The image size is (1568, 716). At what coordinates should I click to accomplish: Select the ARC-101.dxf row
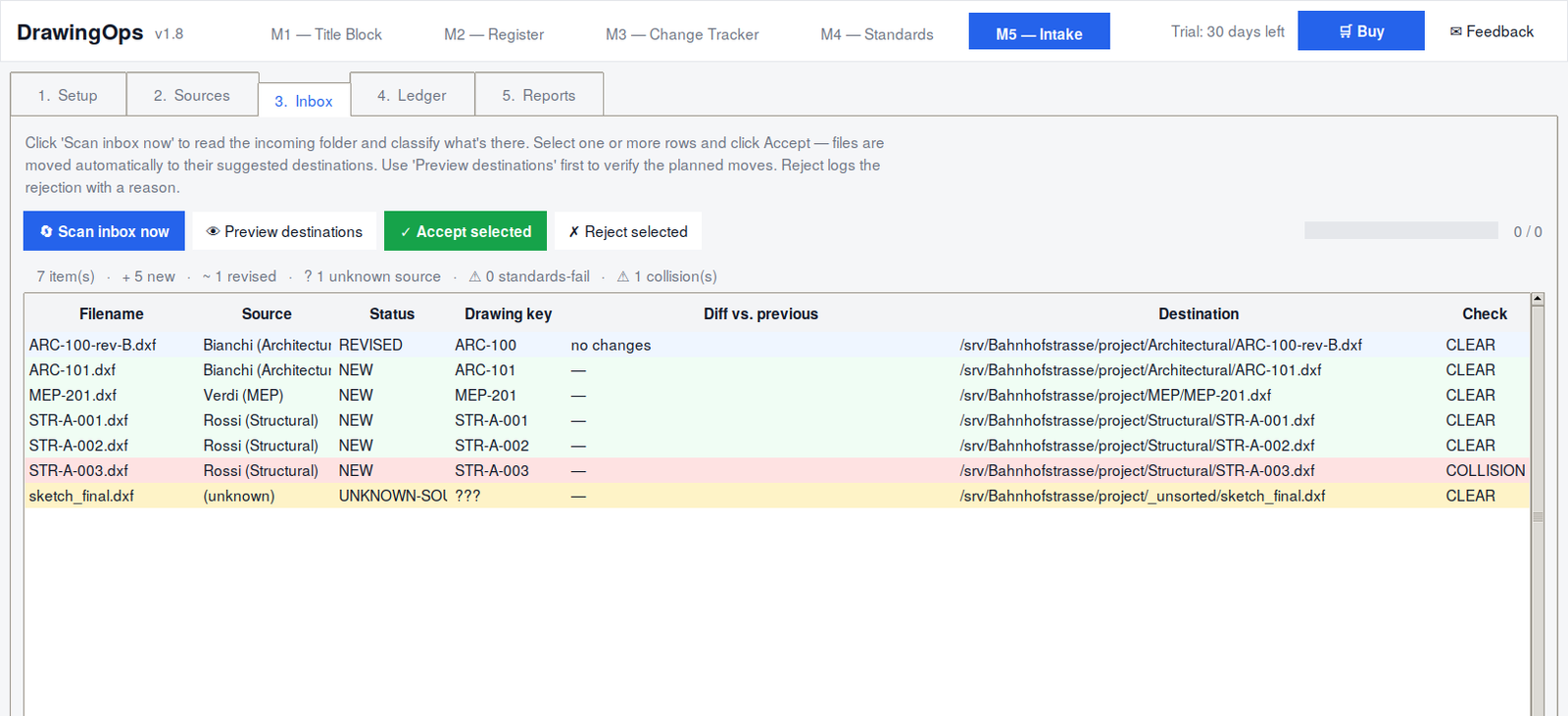tap(776, 370)
